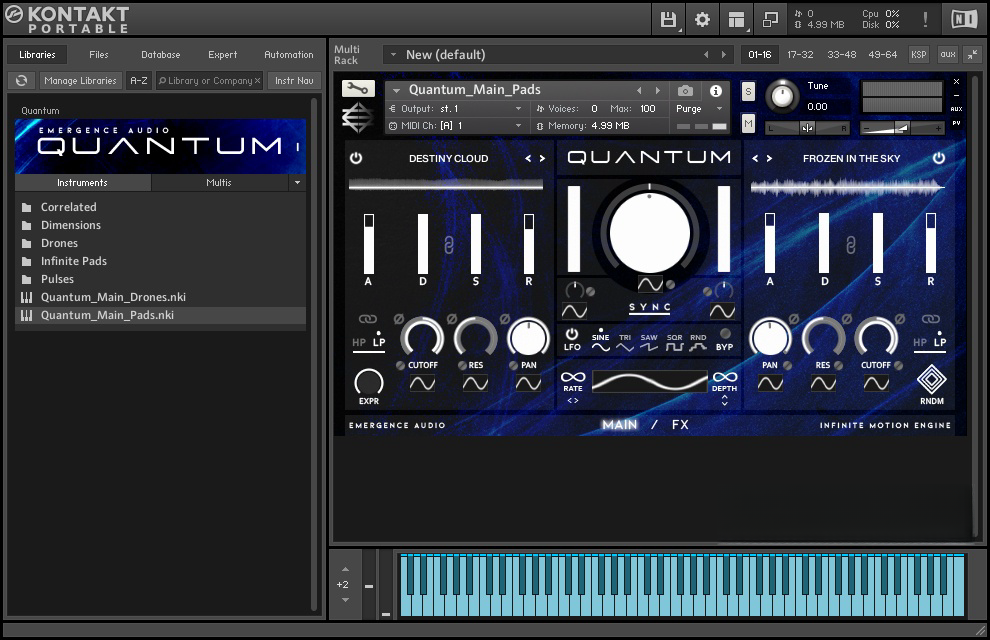Solo the instrument with S button

(x=748, y=92)
